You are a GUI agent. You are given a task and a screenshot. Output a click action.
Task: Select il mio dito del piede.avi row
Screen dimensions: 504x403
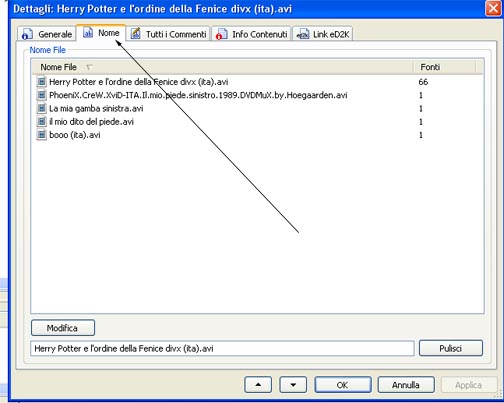point(257,122)
